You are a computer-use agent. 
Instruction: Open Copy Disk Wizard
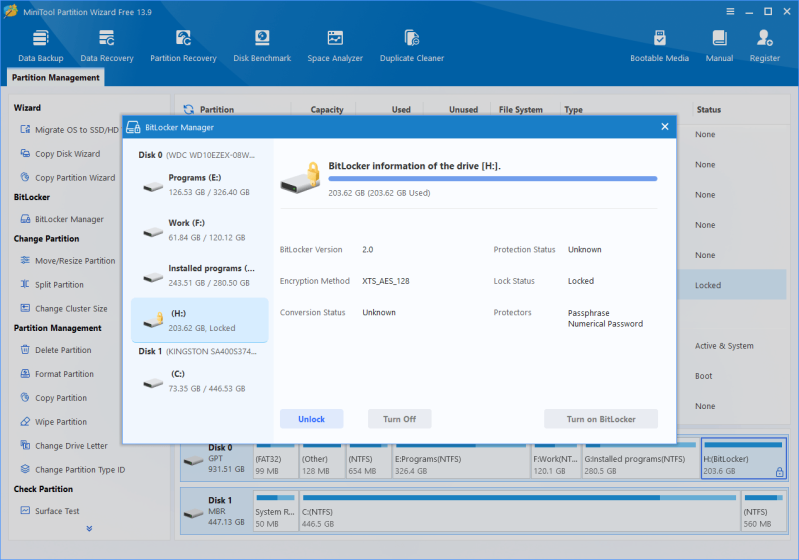60,154
